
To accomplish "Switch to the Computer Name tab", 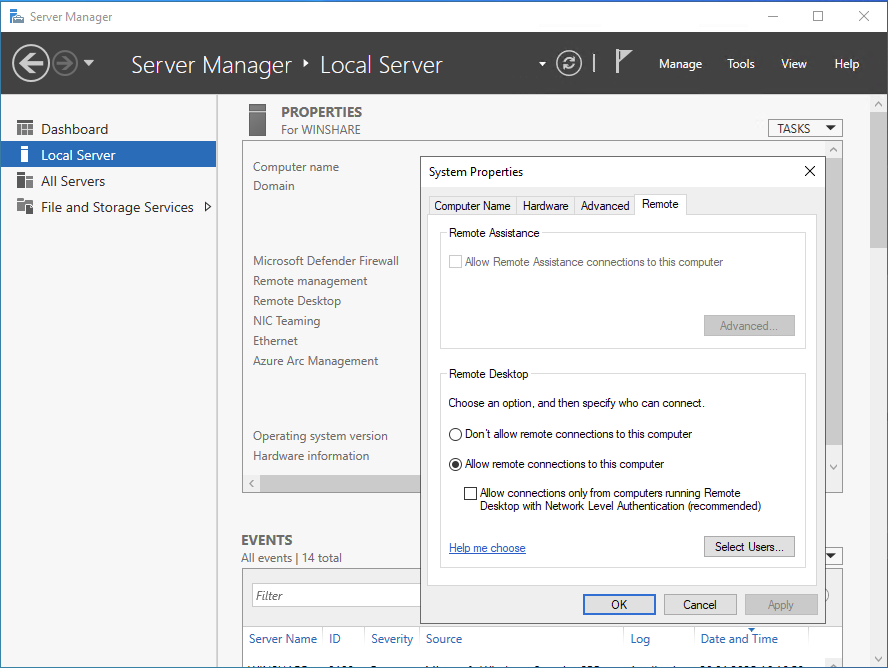I will (472, 206).
